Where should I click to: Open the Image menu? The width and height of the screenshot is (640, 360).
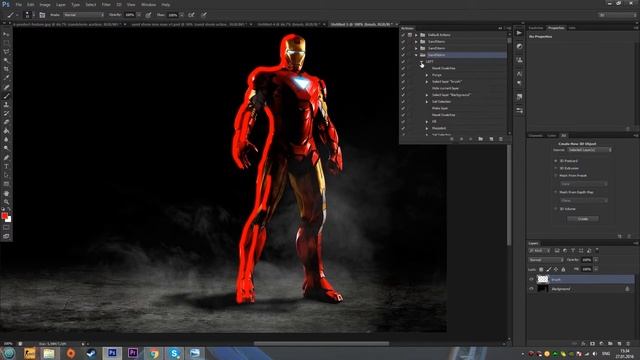click(x=45, y=4)
